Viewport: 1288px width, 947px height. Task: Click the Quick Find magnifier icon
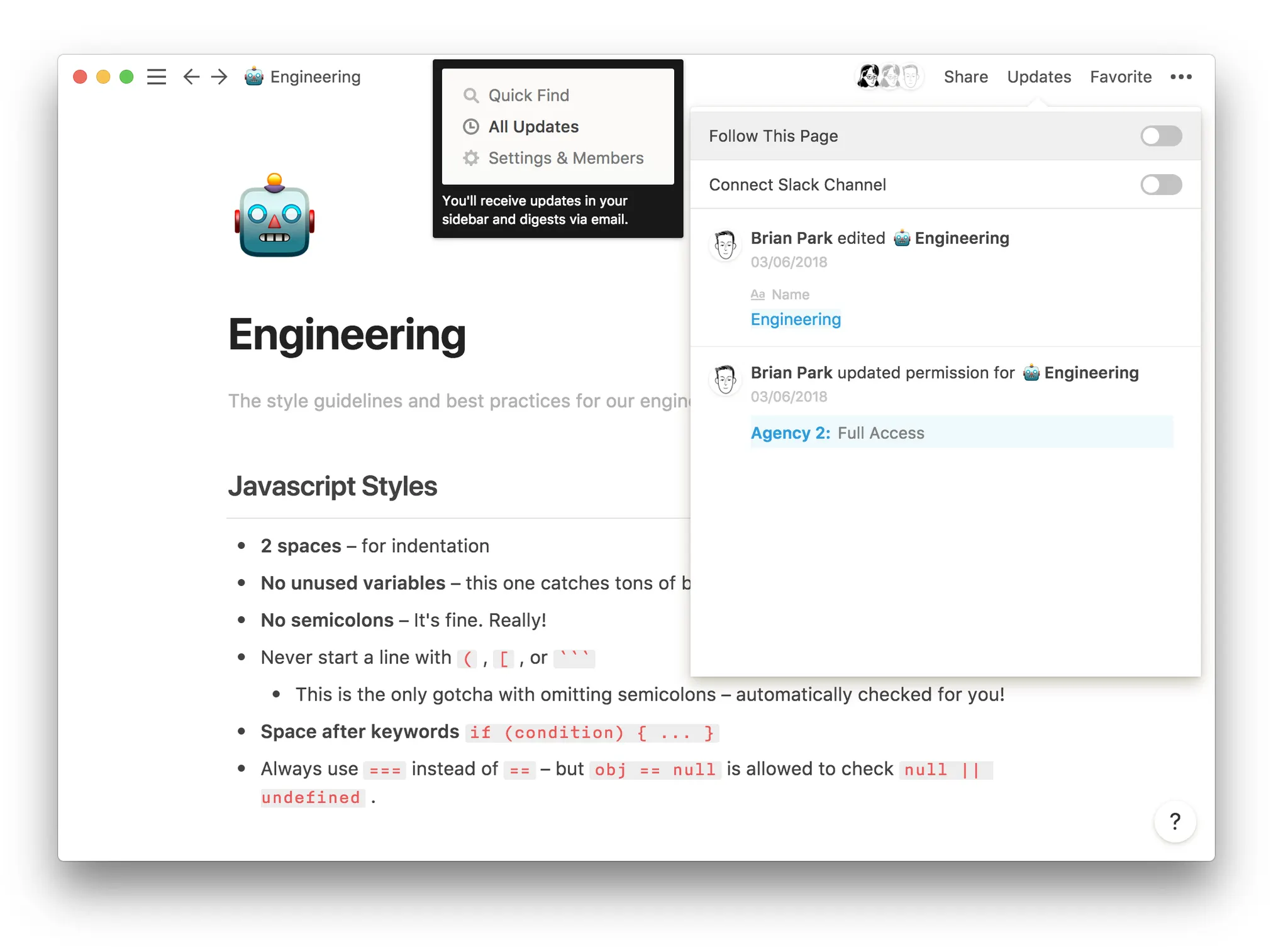(470, 96)
